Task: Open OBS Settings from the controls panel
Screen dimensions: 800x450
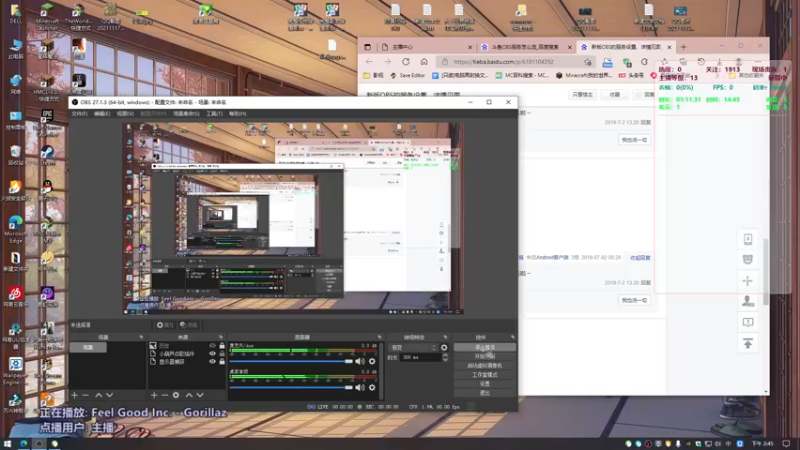Action: click(485, 384)
